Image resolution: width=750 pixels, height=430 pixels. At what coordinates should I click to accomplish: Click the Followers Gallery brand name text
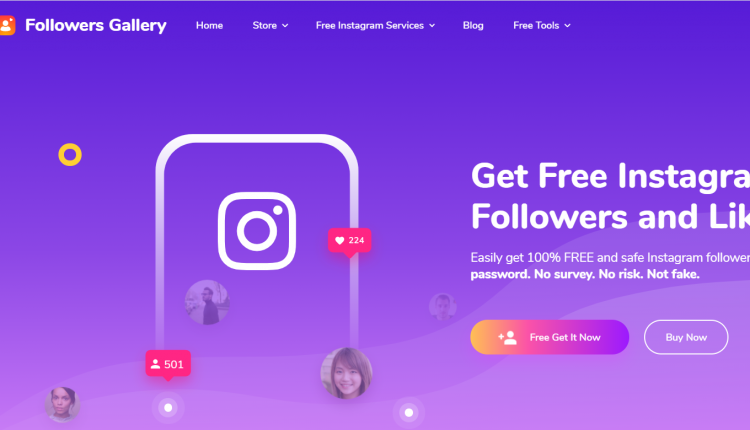[96, 25]
